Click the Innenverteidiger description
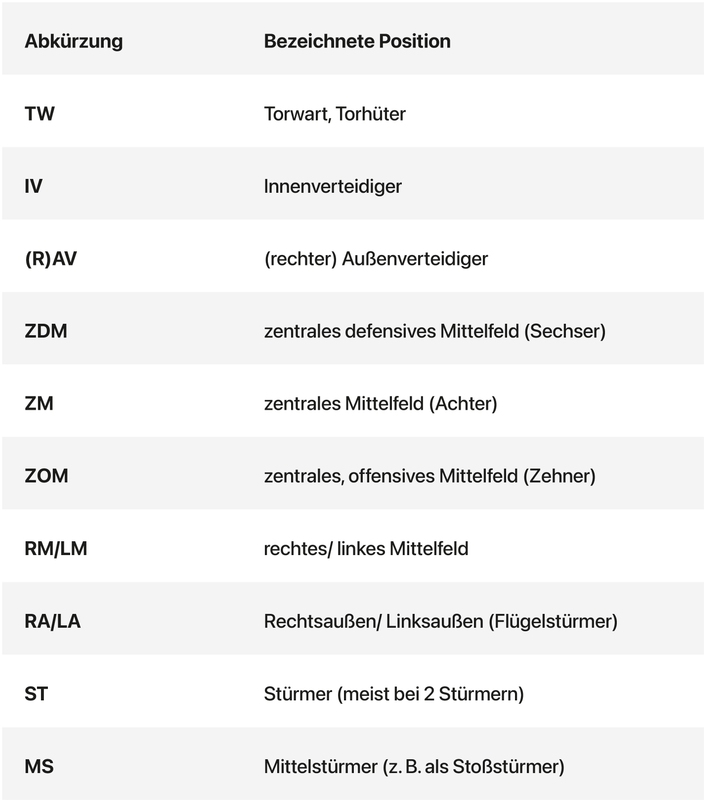The height and width of the screenshot is (800, 704). click(333, 186)
